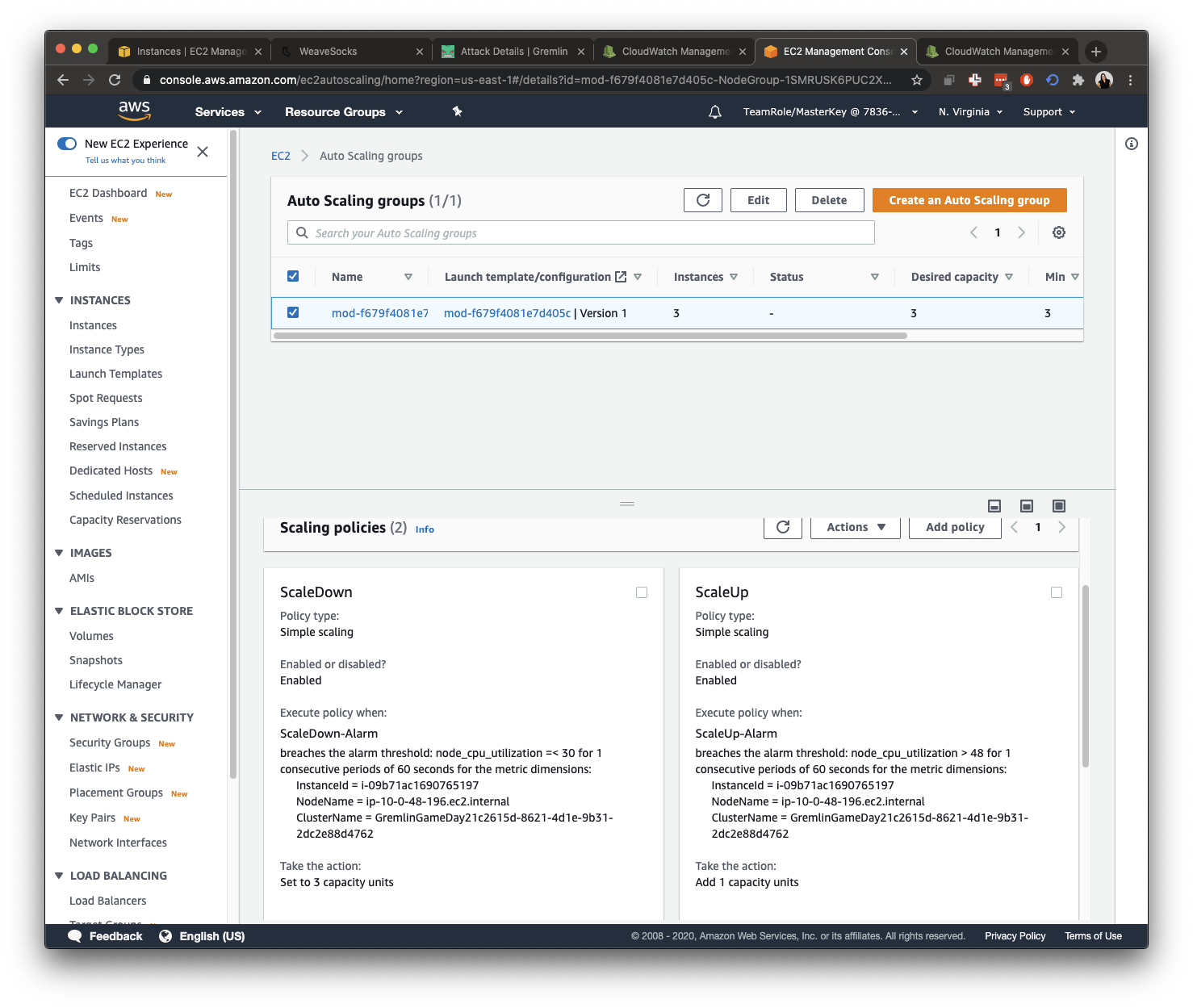Screen dimensions: 1193x1008
Task: Collapse the NETWORK & SECURITY section
Action: [59, 717]
